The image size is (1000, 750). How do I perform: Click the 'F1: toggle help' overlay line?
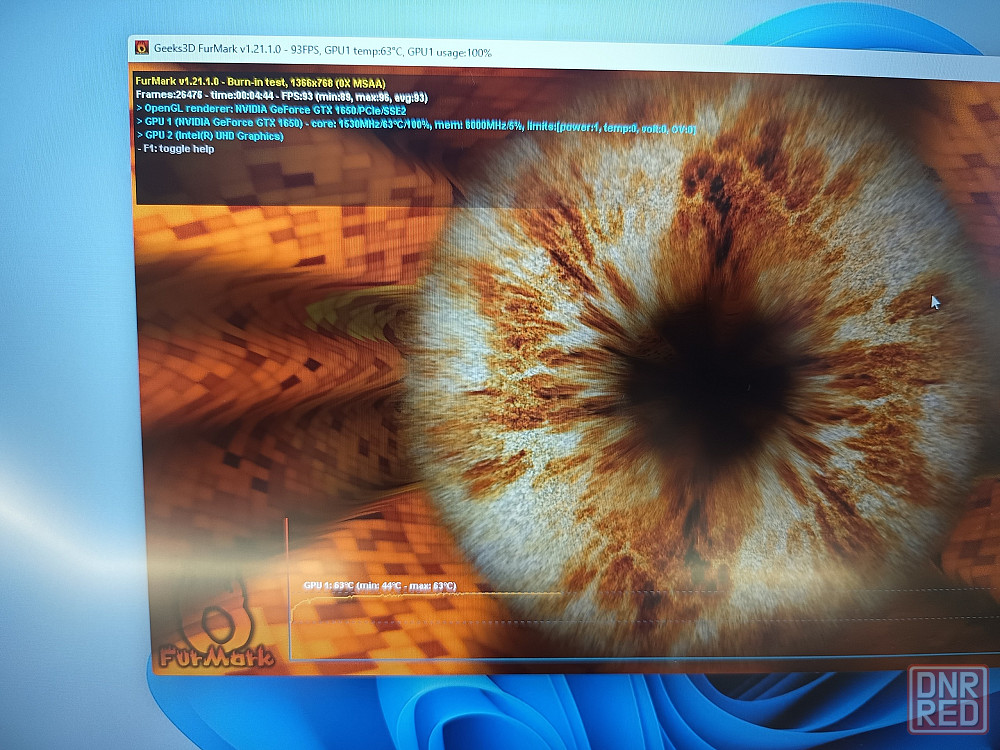click(176, 149)
